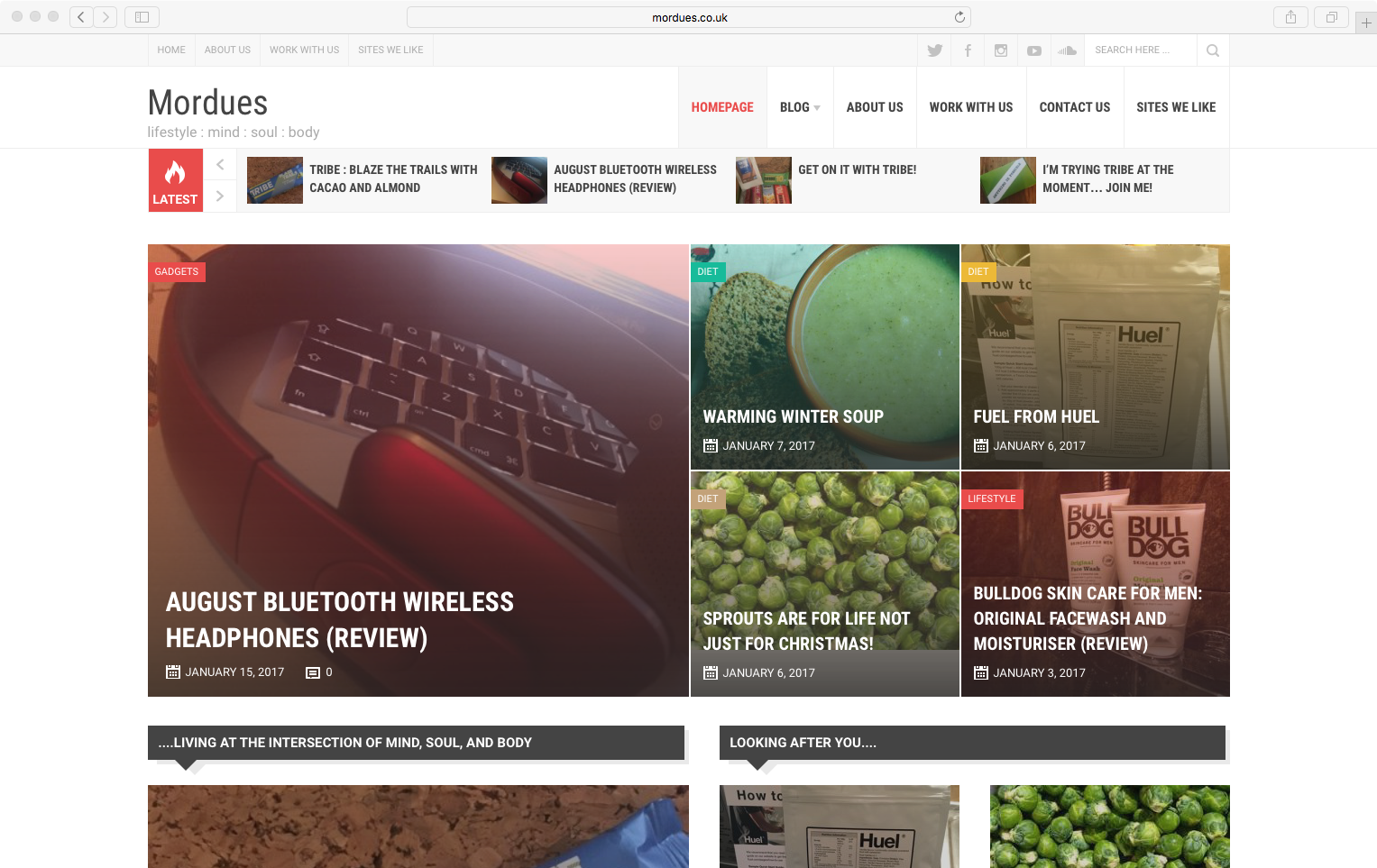Click the Gadgets category tag
This screenshot has height=868, width=1377.
tap(177, 272)
